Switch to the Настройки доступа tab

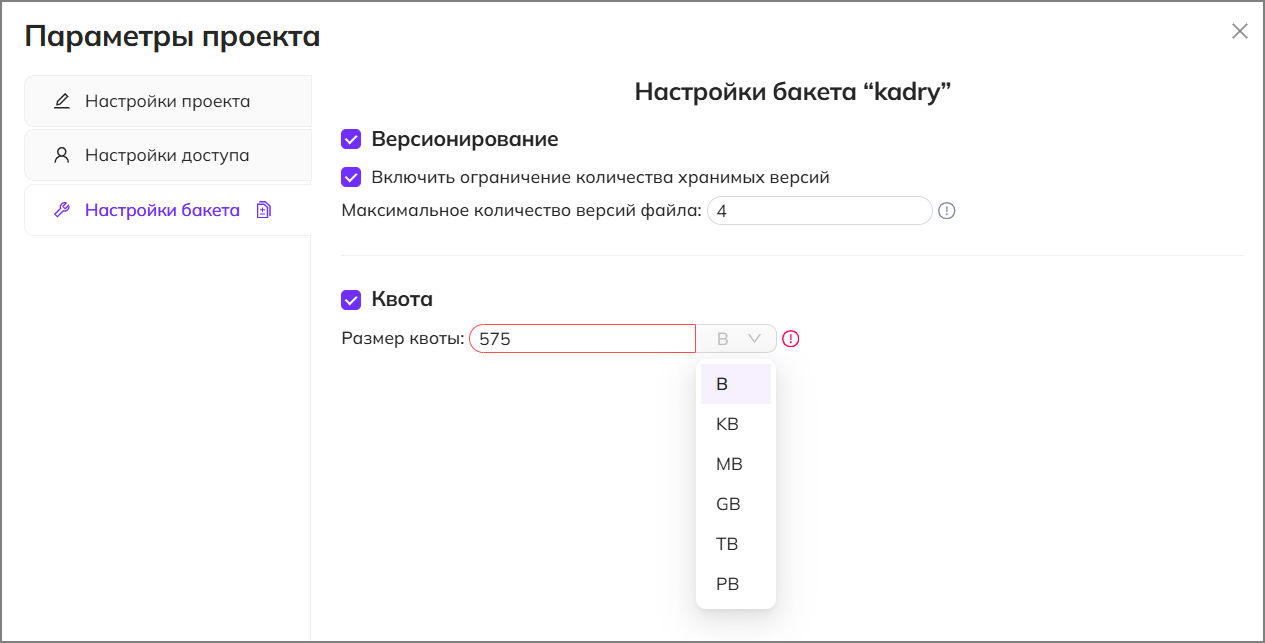tap(167, 155)
